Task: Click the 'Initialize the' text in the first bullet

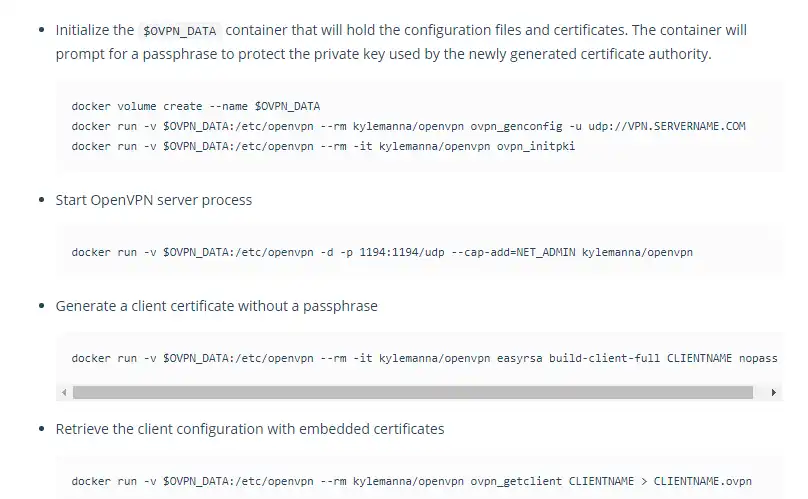Action: point(95,31)
